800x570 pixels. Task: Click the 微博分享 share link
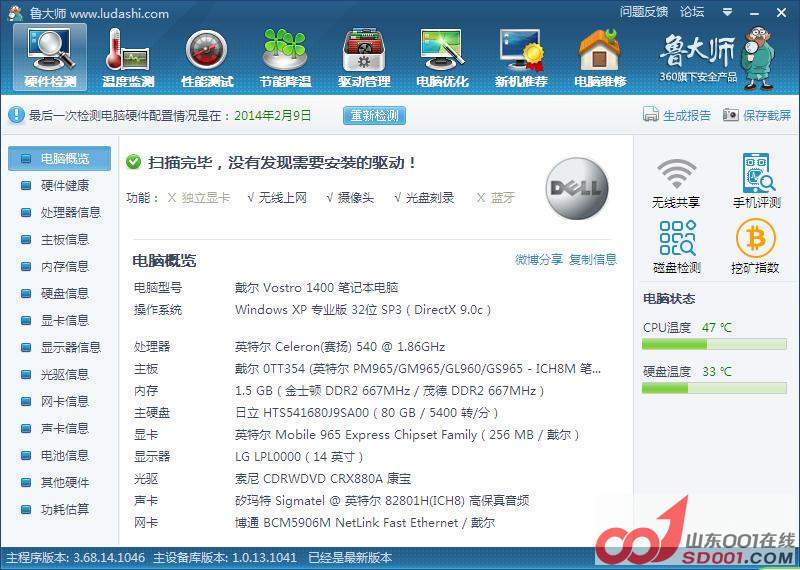click(x=539, y=260)
